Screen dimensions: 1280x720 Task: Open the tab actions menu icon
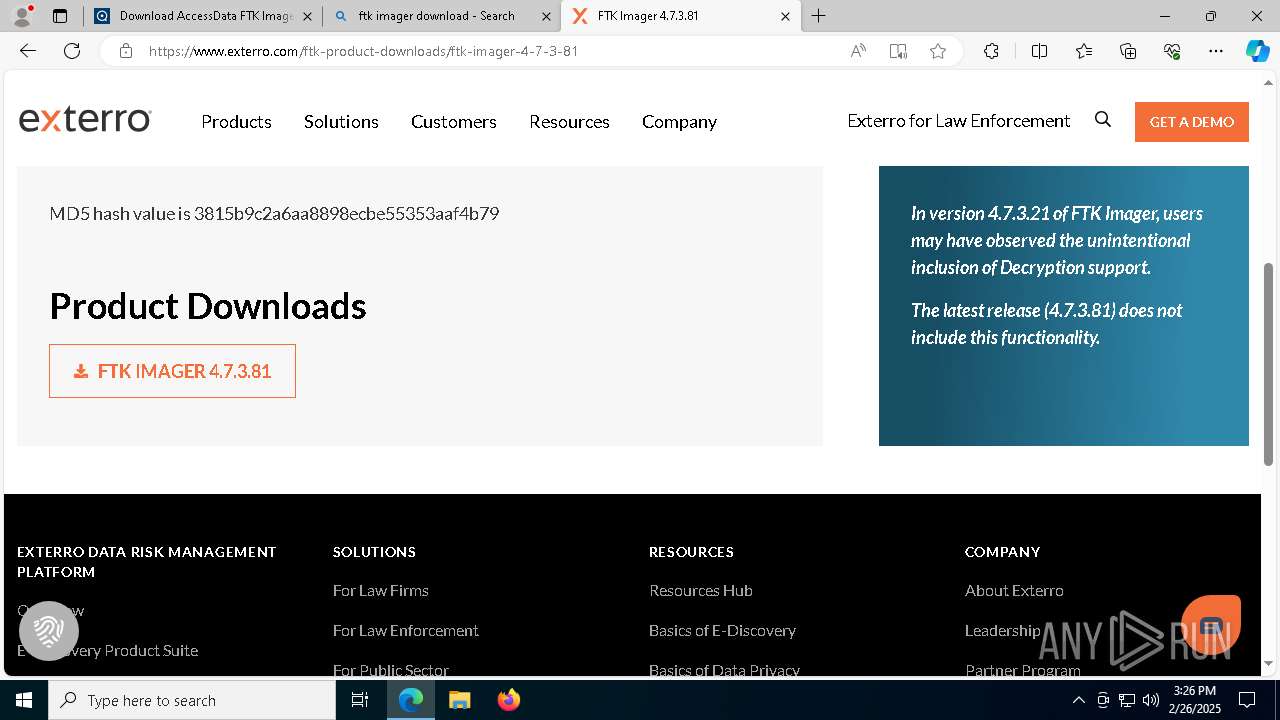tap(60, 16)
